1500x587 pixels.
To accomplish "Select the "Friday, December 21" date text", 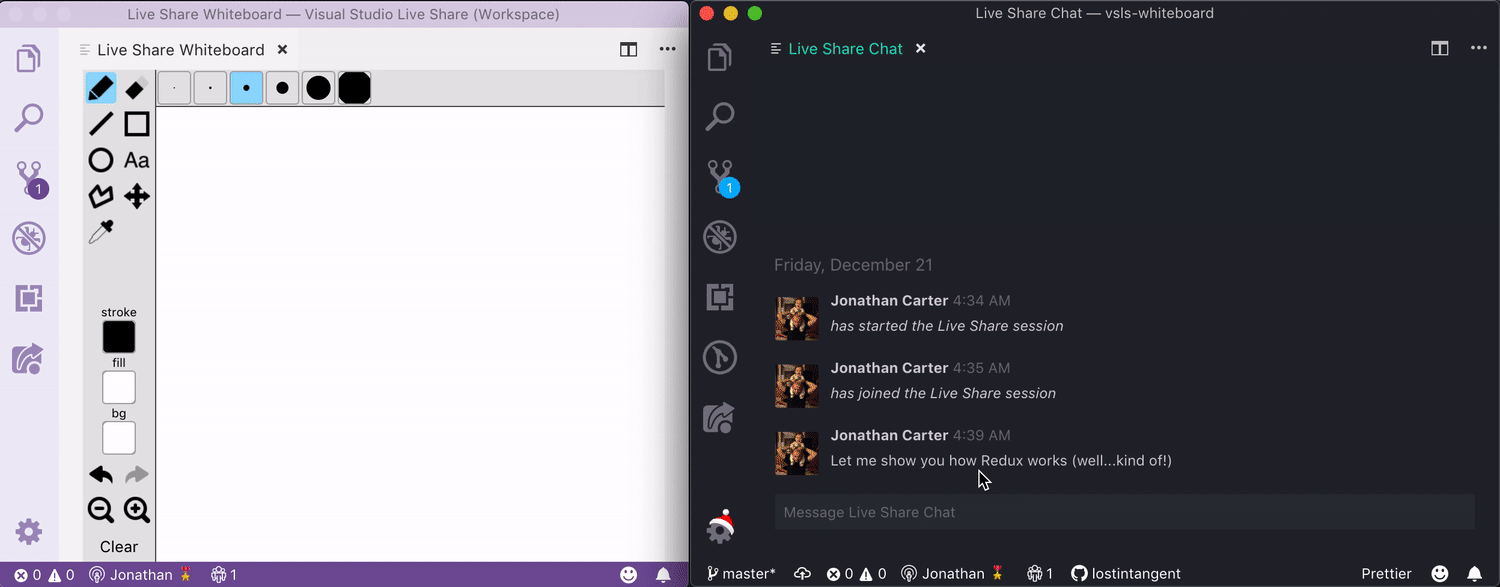I will pyautogui.click(x=853, y=265).
